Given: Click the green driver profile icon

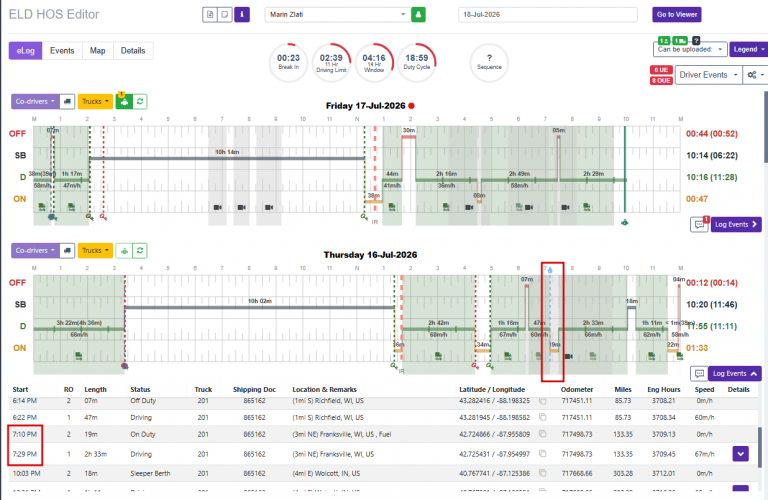Looking at the screenshot, I should pos(418,15).
